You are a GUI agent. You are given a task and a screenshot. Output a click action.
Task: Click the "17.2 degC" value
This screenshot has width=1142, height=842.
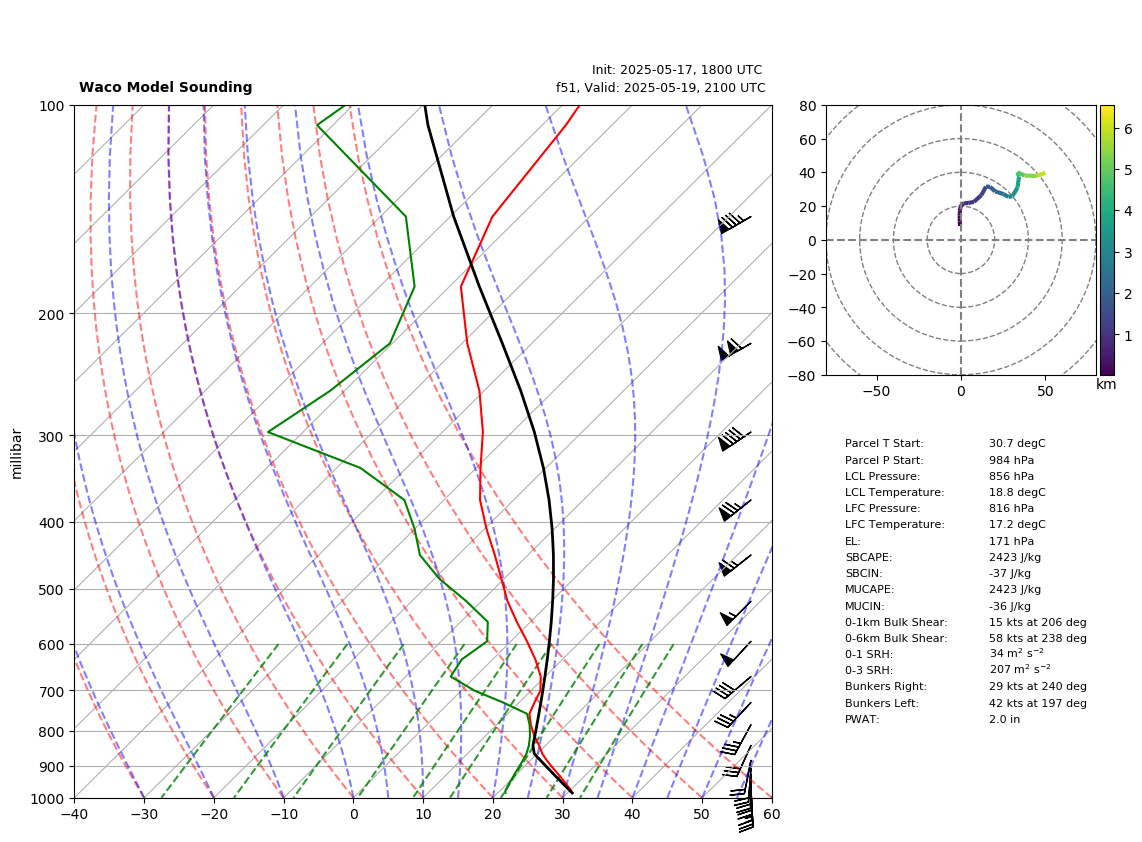click(1017, 524)
